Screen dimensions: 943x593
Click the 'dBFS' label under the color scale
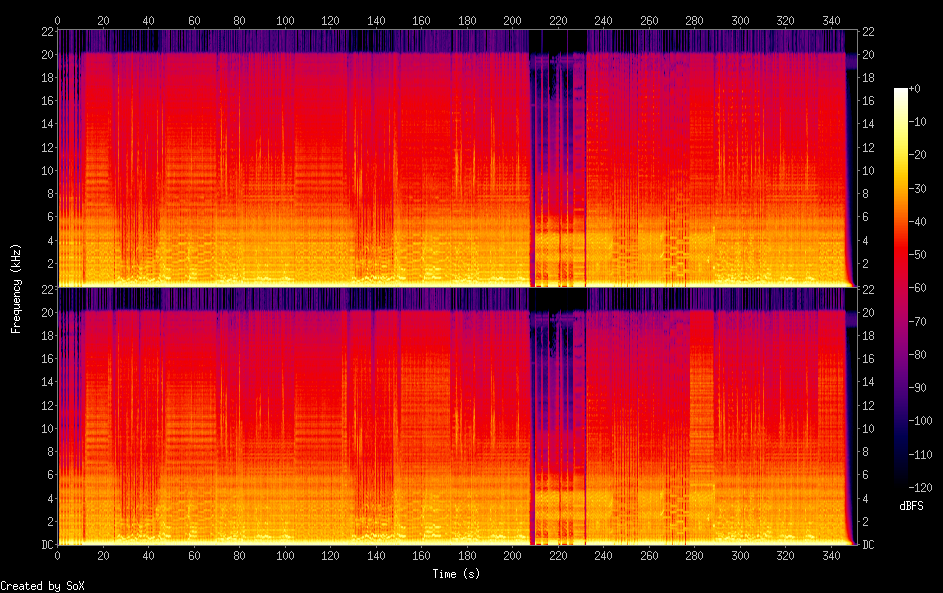click(911, 505)
